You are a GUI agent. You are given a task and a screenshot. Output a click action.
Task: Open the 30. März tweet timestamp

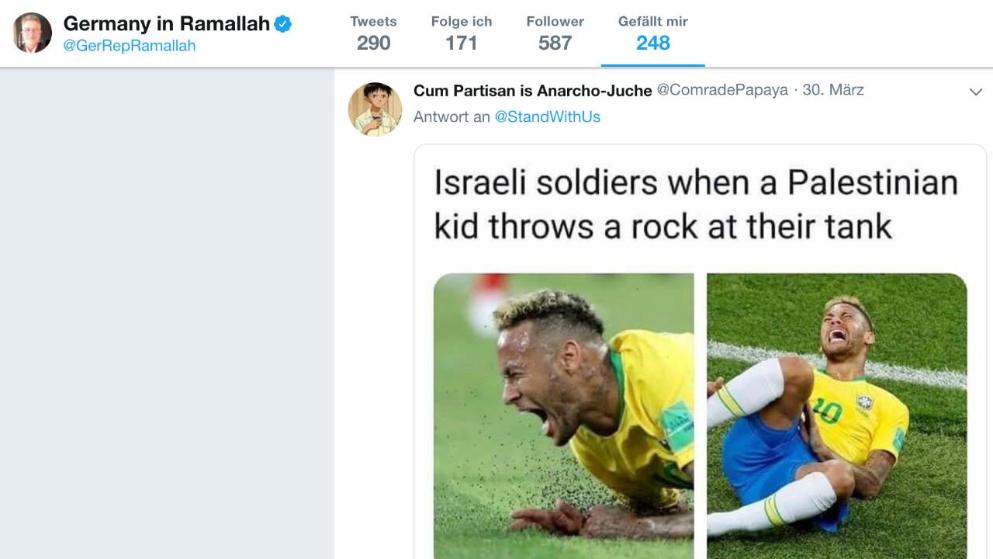point(833,91)
